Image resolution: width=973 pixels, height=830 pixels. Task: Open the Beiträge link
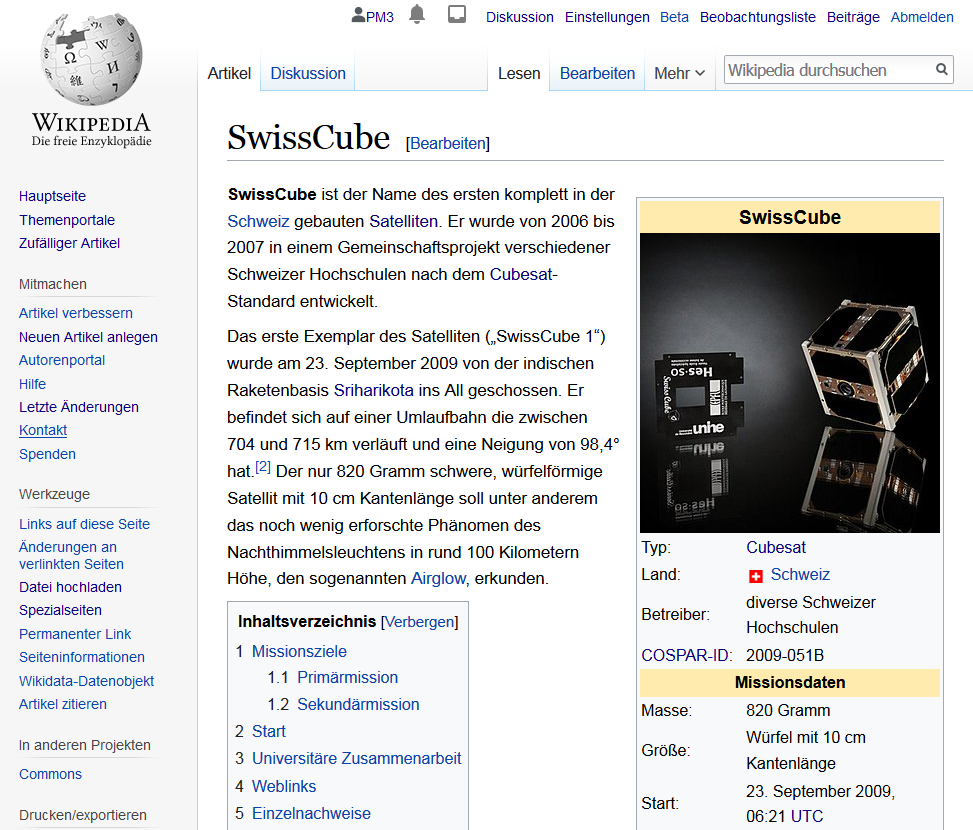pos(853,17)
